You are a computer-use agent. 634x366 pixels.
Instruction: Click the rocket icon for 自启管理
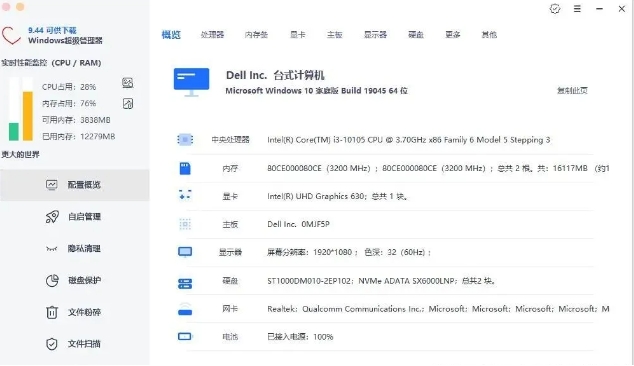[52, 217]
